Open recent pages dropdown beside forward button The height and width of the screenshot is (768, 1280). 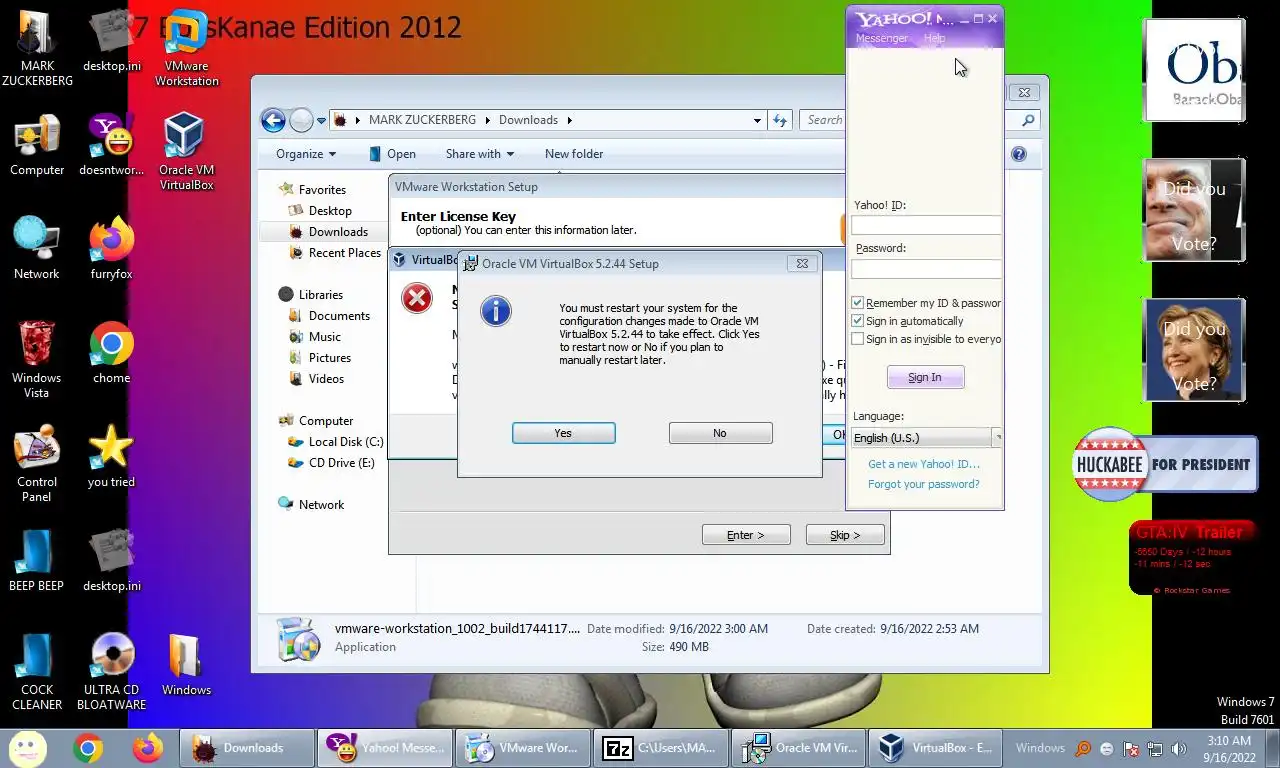pyautogui.click(x=321, y=120)
